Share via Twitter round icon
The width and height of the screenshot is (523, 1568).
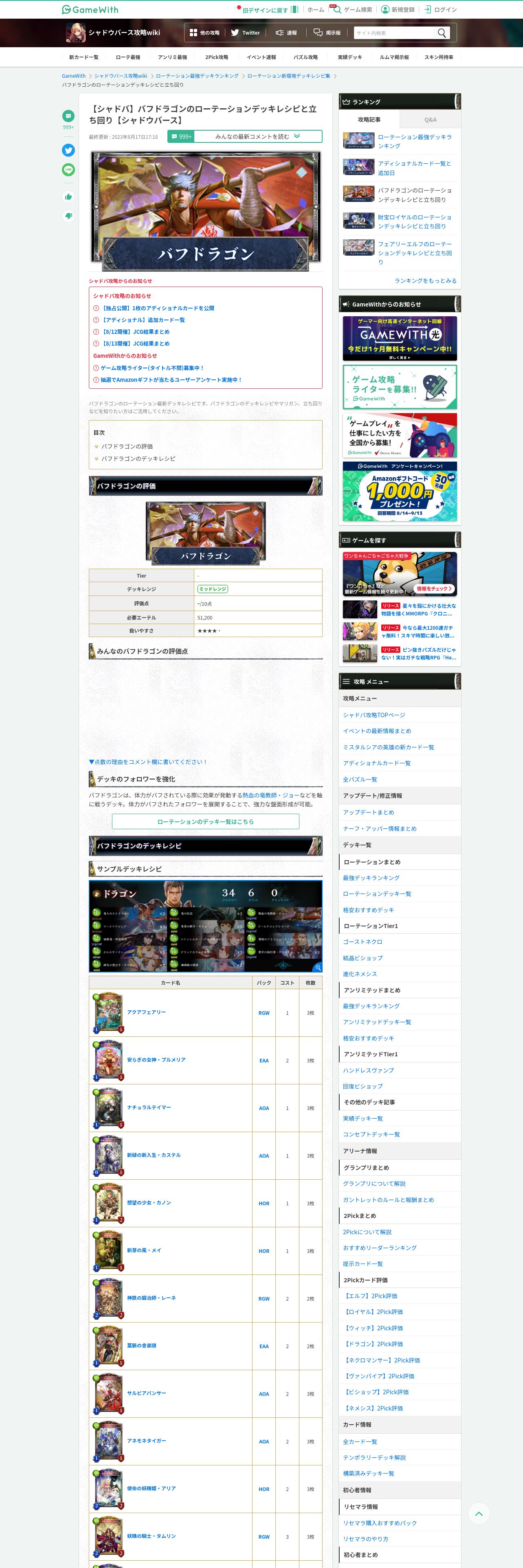click(x=68, y=150)
